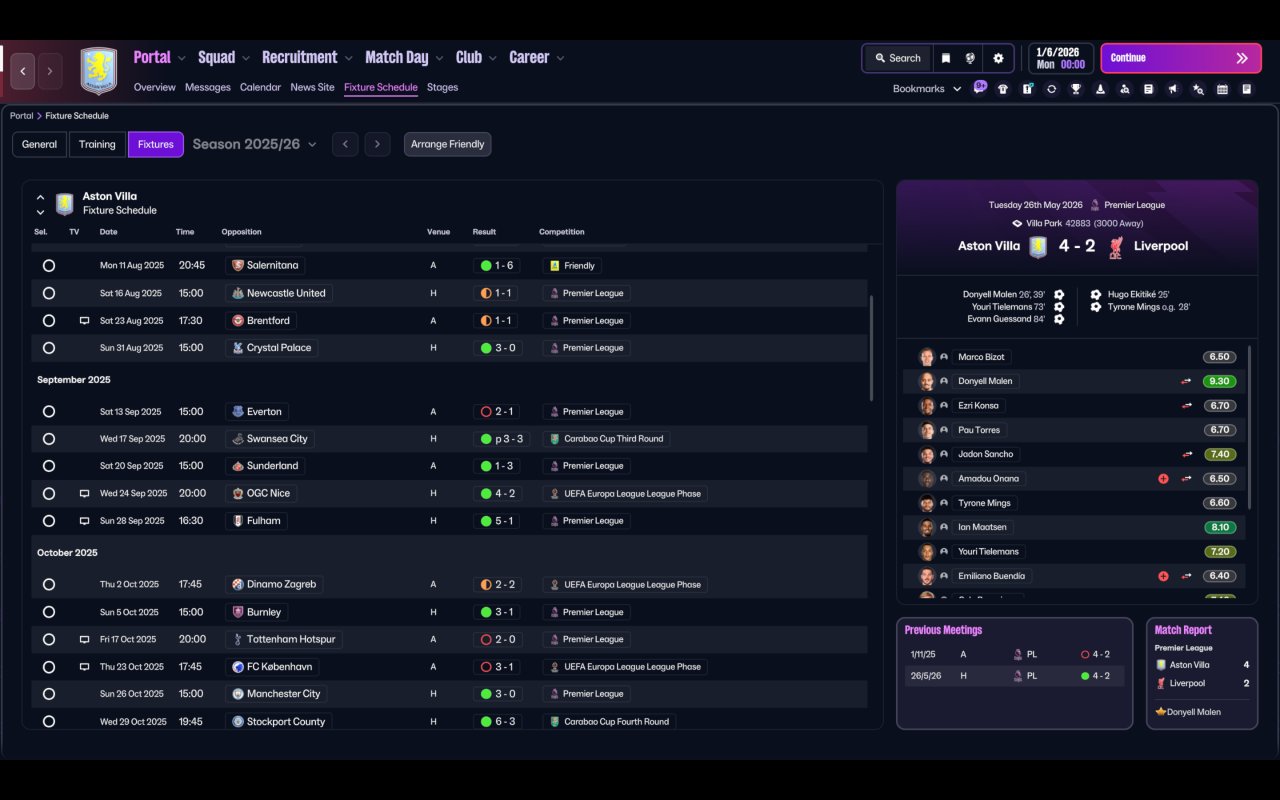1280x800 pixels.
Task: Click the Search button
Action: pyautogui.click(x=896, y=58)
